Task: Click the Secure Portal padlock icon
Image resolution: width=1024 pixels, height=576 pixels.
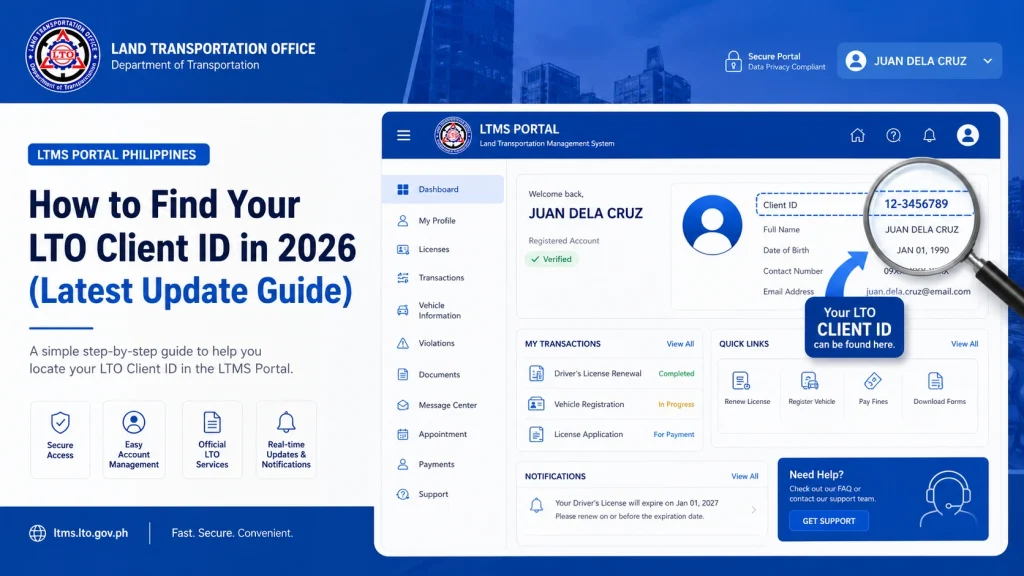Action: [733, 61]
